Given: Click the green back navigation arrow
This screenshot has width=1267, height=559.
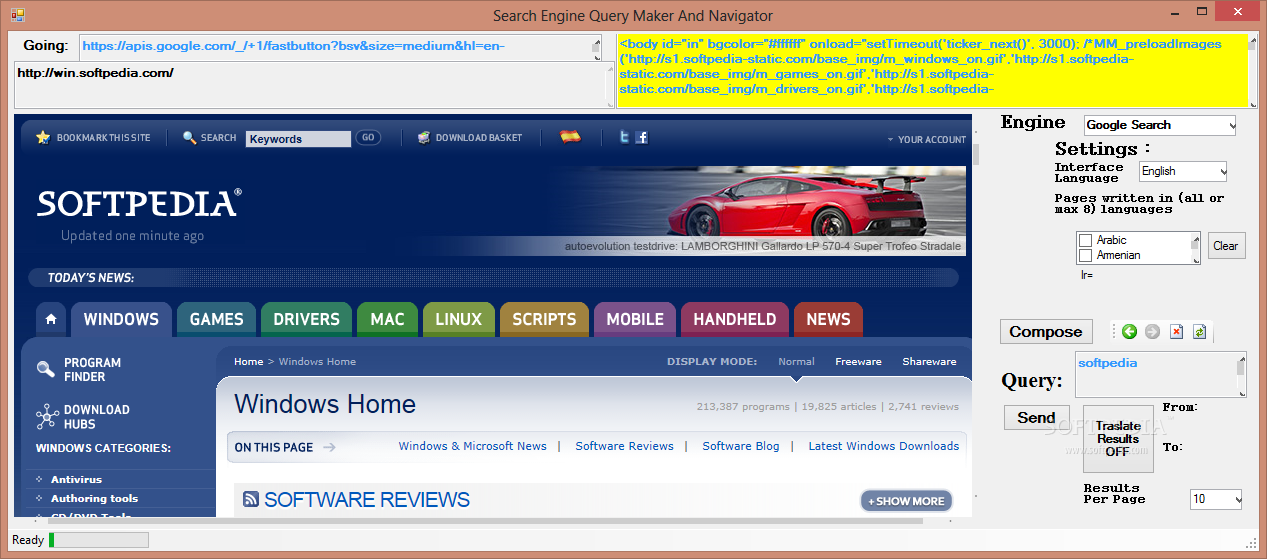Looking at the screenshot, I should (x=1130, y=332).
